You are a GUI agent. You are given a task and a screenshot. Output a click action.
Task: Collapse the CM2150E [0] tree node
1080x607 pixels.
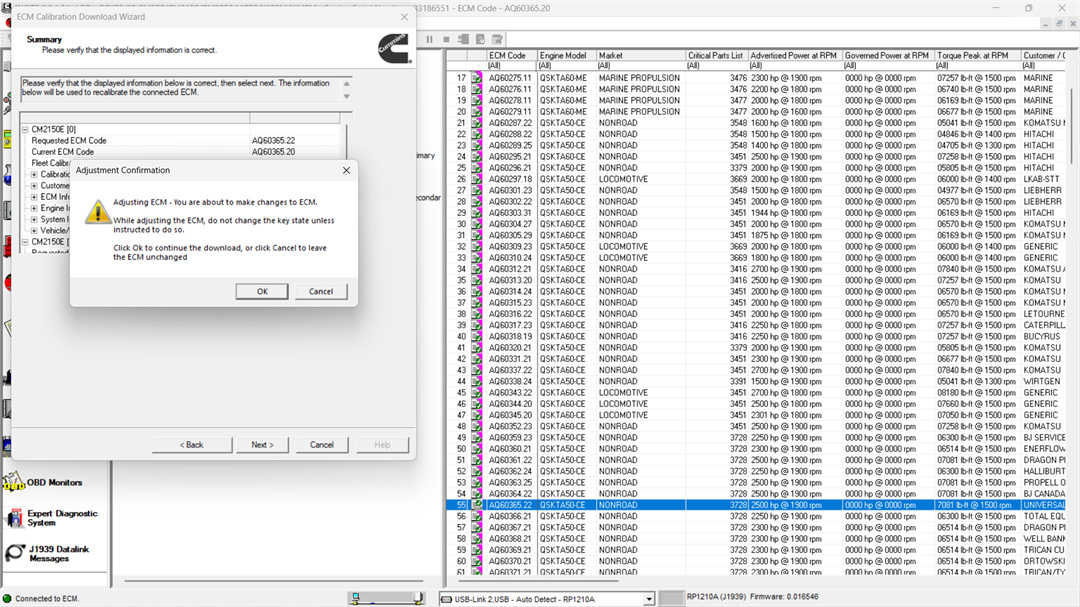click(x=24, y=130)
